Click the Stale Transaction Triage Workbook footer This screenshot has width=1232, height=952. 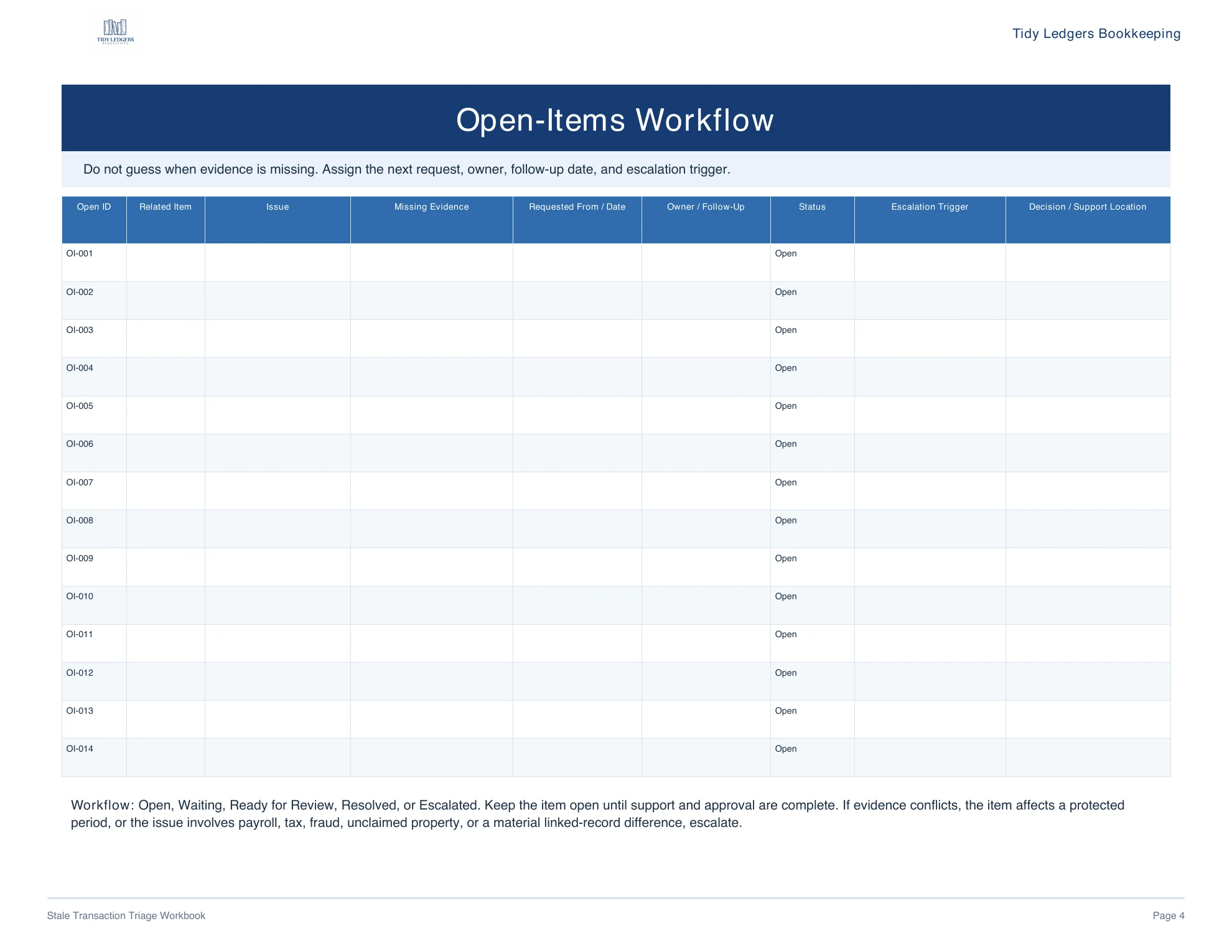(126, 916)
